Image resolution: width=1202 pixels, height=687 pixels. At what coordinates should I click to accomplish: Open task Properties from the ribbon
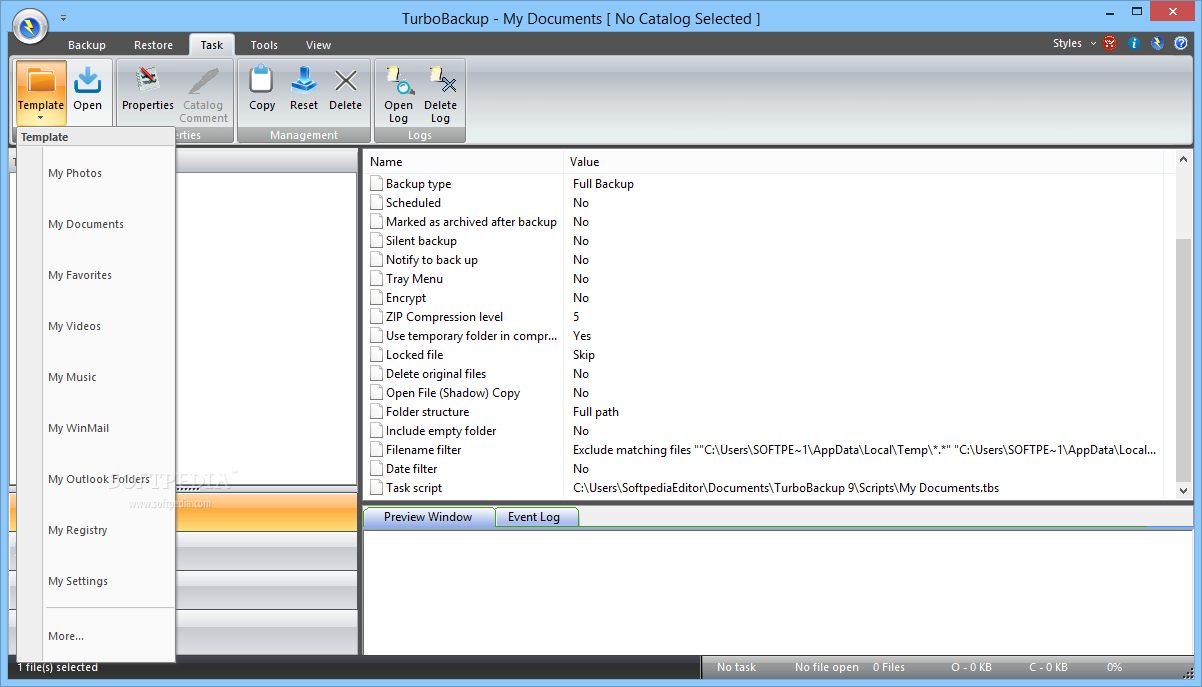[148, 89]
